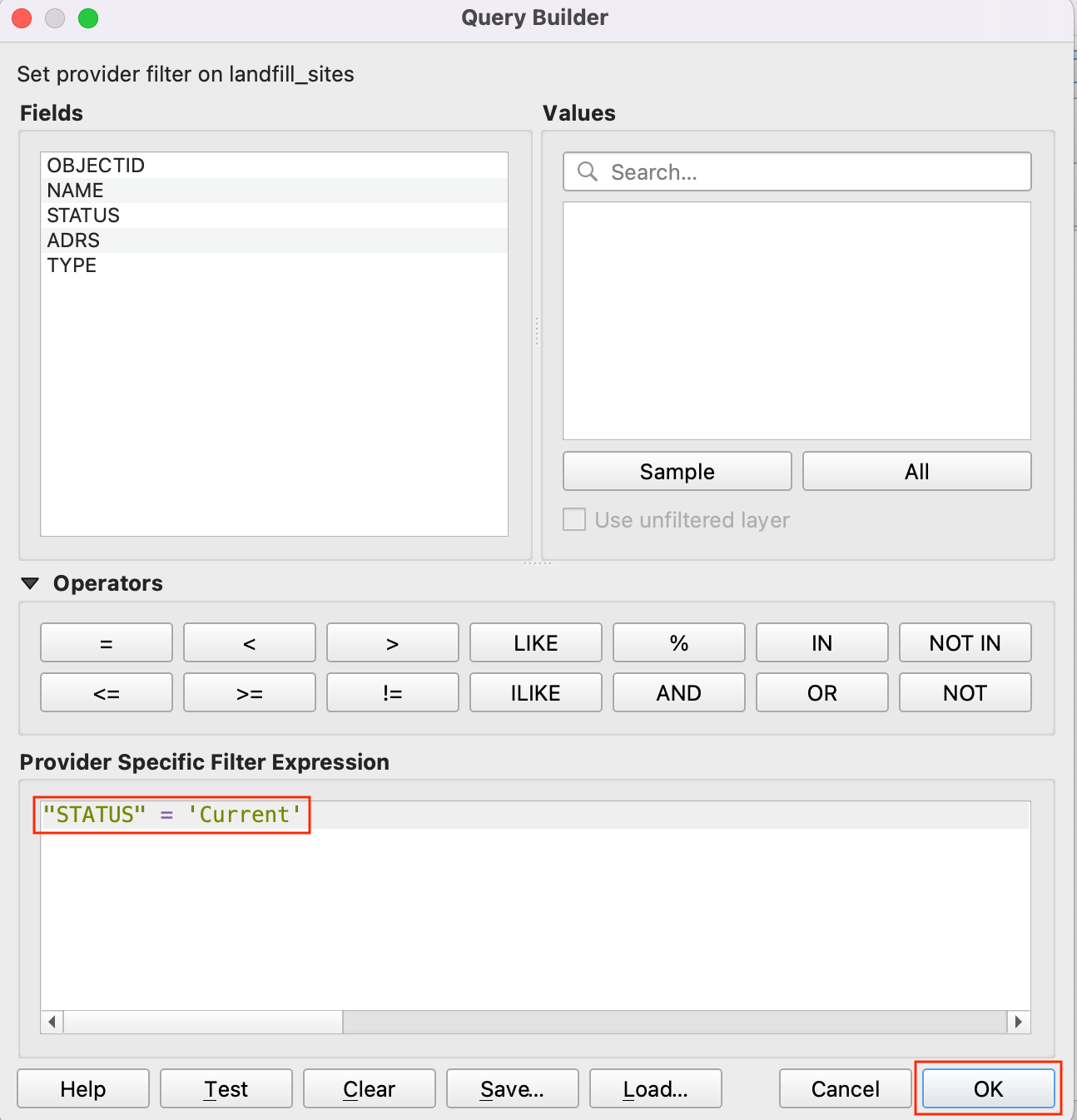Viewport: 1077px width, 1120px height.
Task: Collapse the Operators section triangle
Action: [x=31, y=583]
